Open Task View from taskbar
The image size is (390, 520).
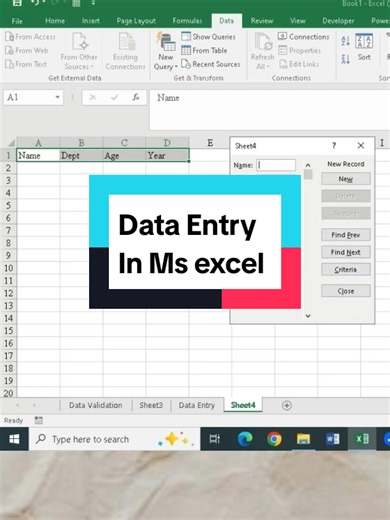pos(215,439)
